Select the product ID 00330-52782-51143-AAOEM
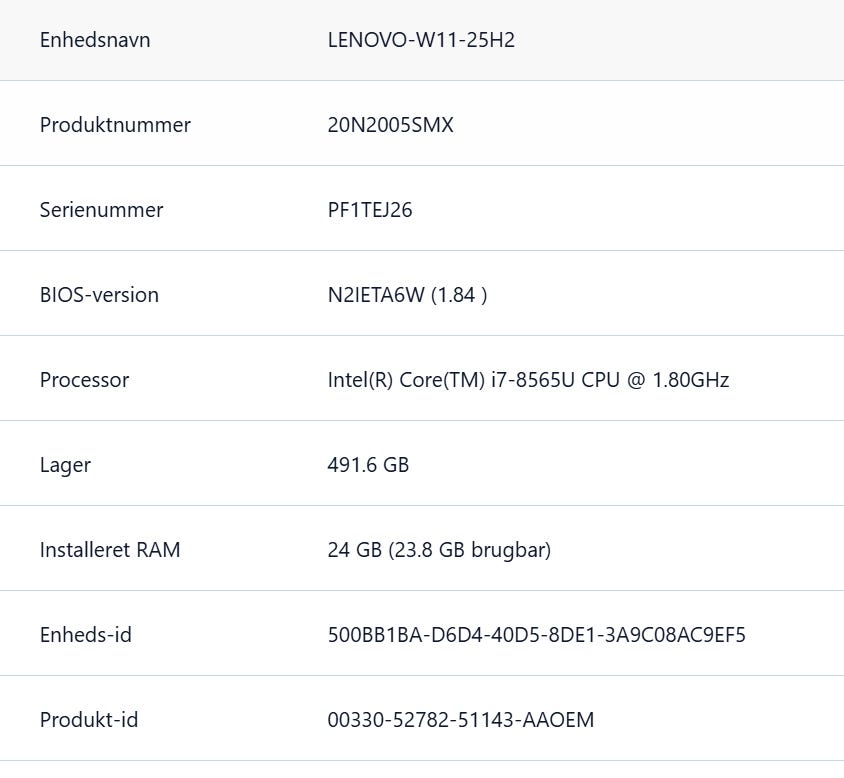Screen dimensions: 844x778 460,720
